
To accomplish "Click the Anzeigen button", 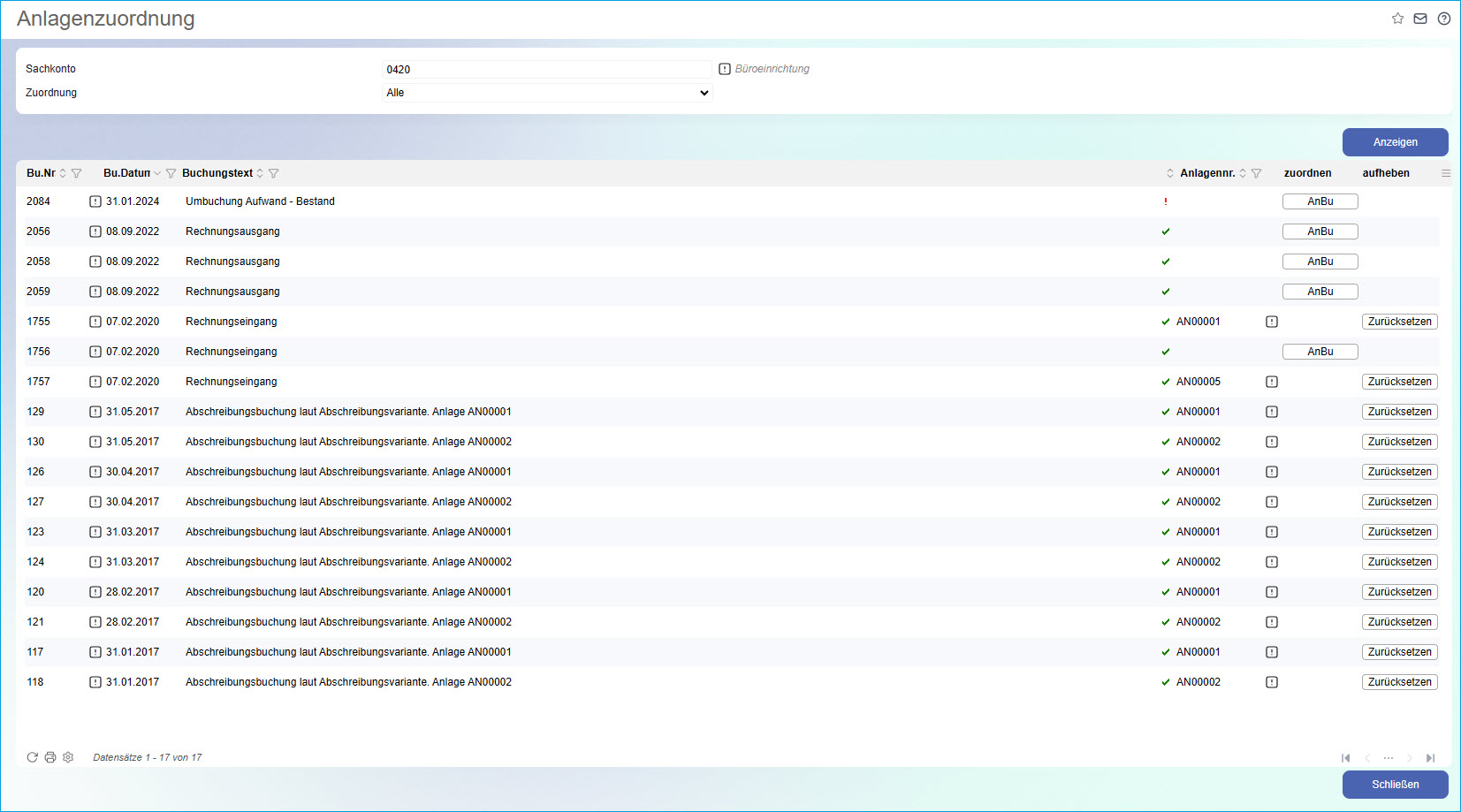I will click(x=1395, y=142).
